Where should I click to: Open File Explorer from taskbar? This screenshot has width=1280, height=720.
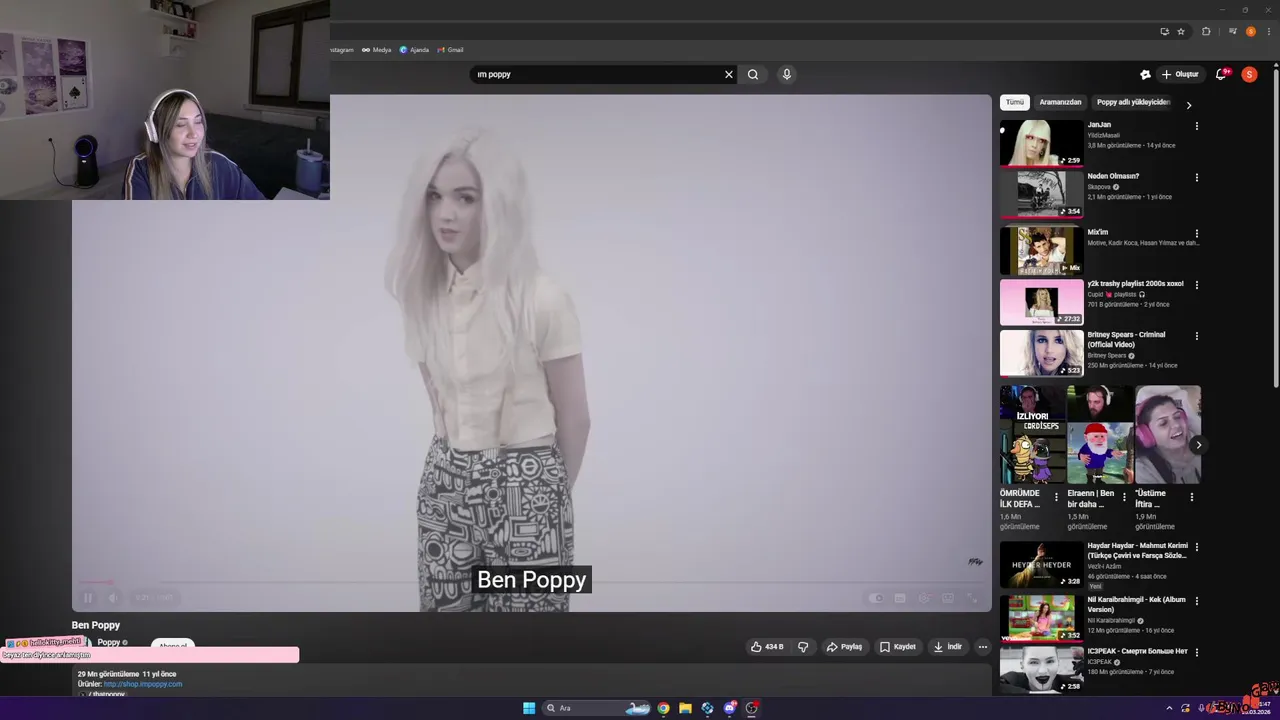[685, 708]
